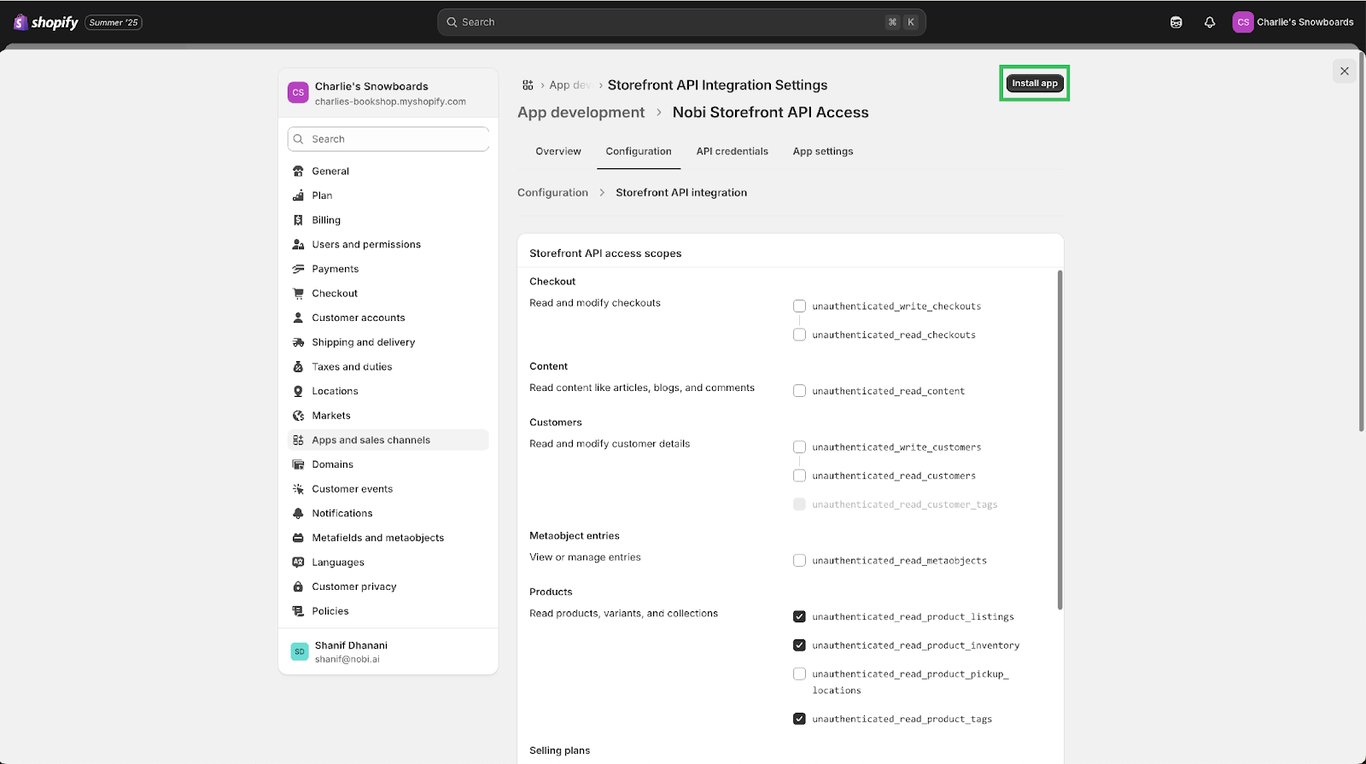Open the notifications bell icon
The height and width of the screenshot is (764, 1366).
click(1209, 22)
